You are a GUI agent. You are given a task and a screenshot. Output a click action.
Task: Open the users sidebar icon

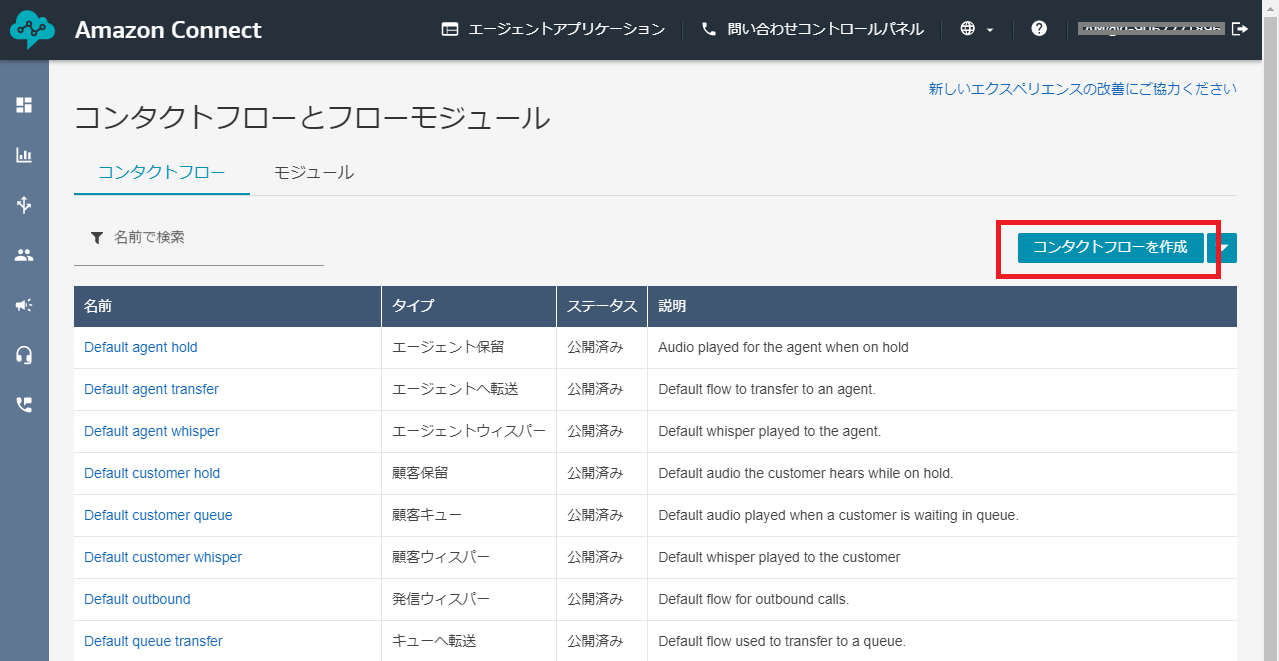pos(24,255)
